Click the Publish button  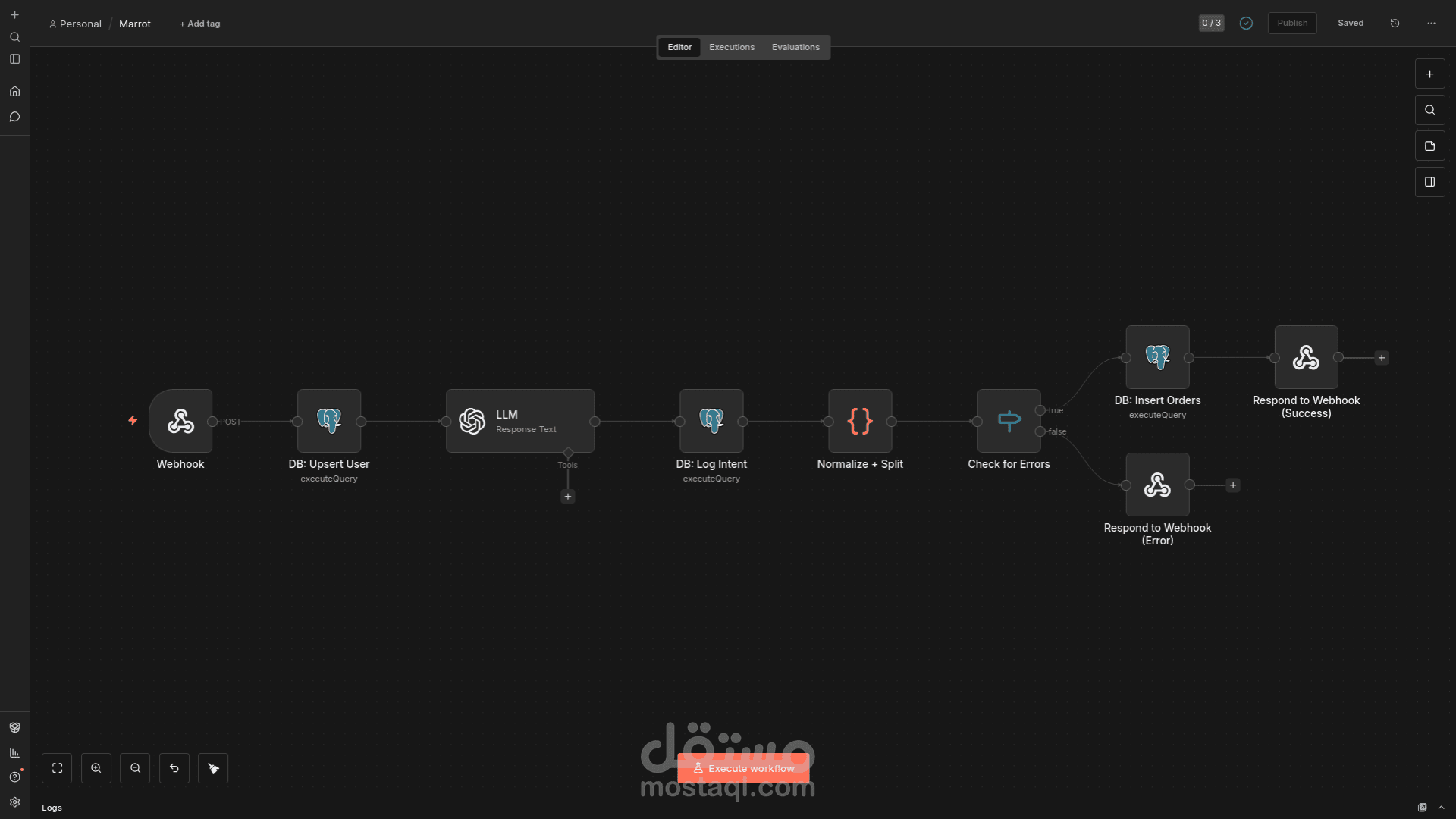[x=1291, y=24]
